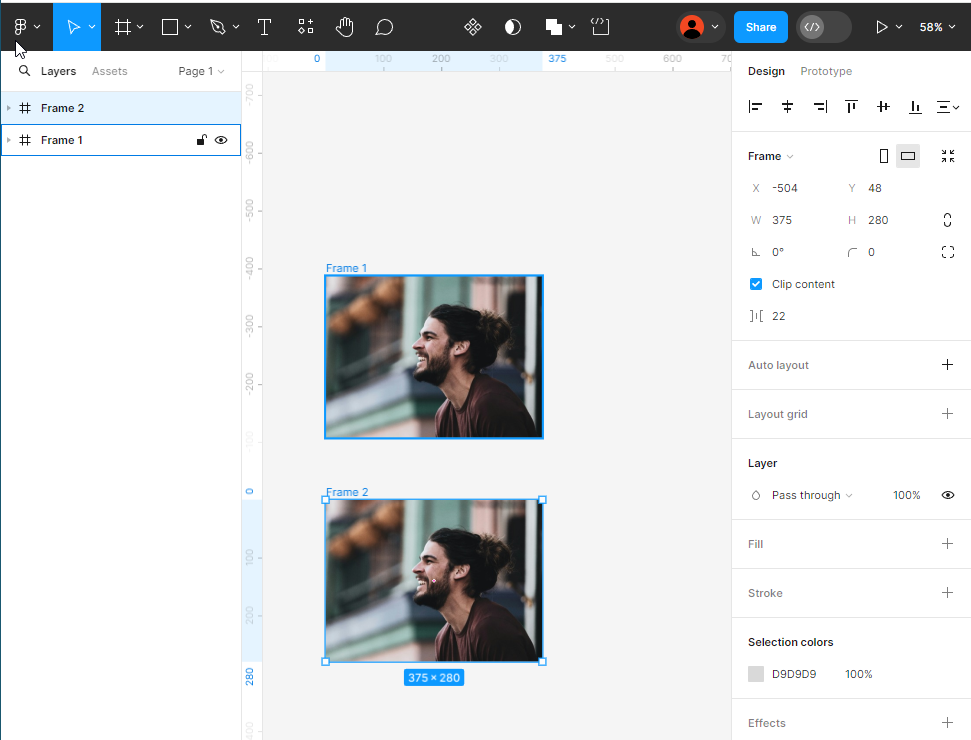Open the Frame type dropdown
This screenshot has height=740, width=971.
(770, 156)
